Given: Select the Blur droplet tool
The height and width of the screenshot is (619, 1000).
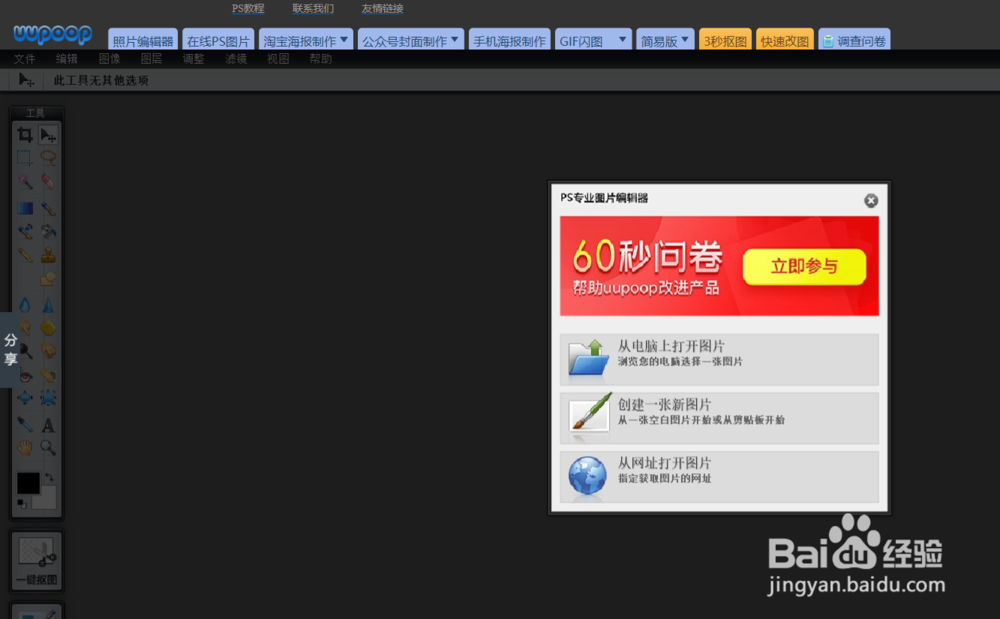Looking at the screenshot, I should coord(25,305).
